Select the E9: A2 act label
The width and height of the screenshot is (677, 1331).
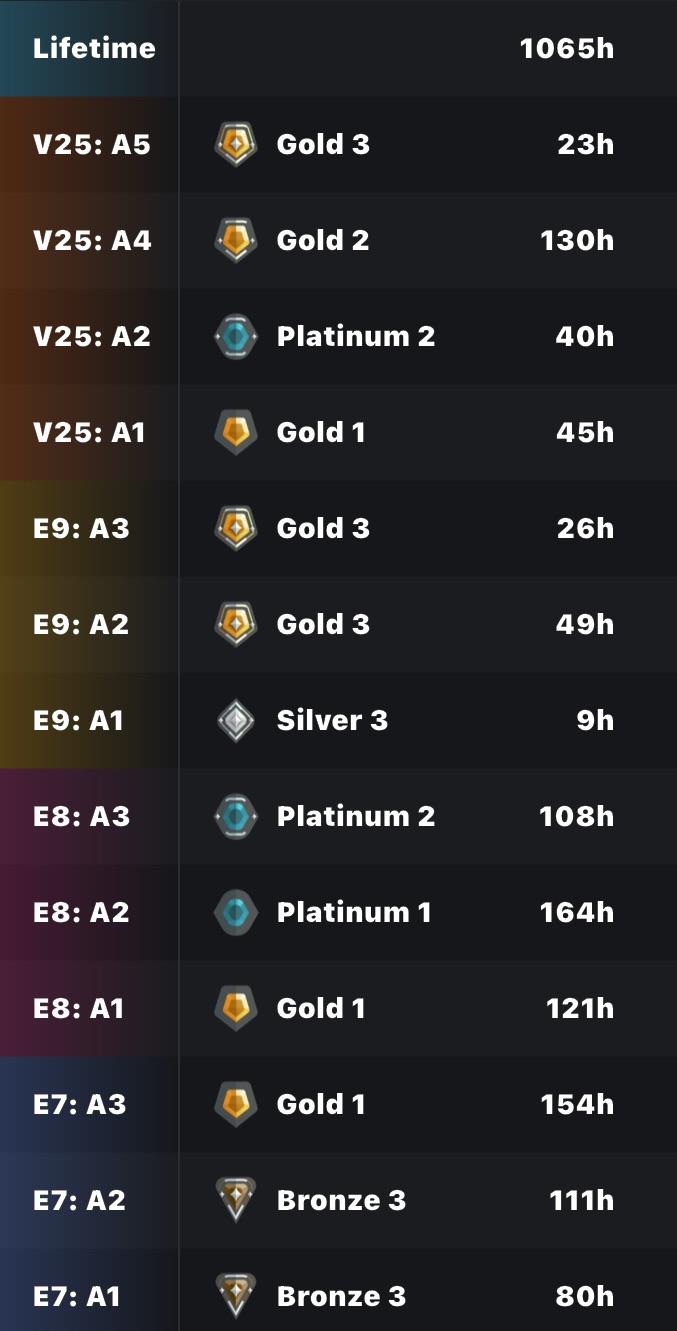click(81, 624)
